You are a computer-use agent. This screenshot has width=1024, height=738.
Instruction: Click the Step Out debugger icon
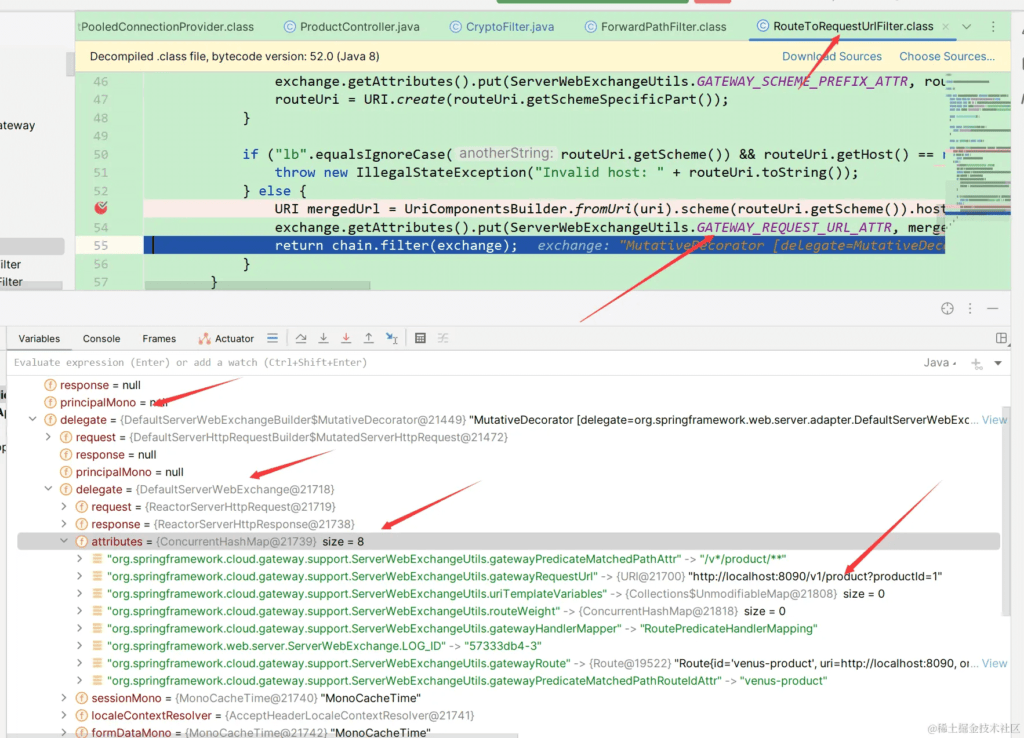(x=369, y=338)
